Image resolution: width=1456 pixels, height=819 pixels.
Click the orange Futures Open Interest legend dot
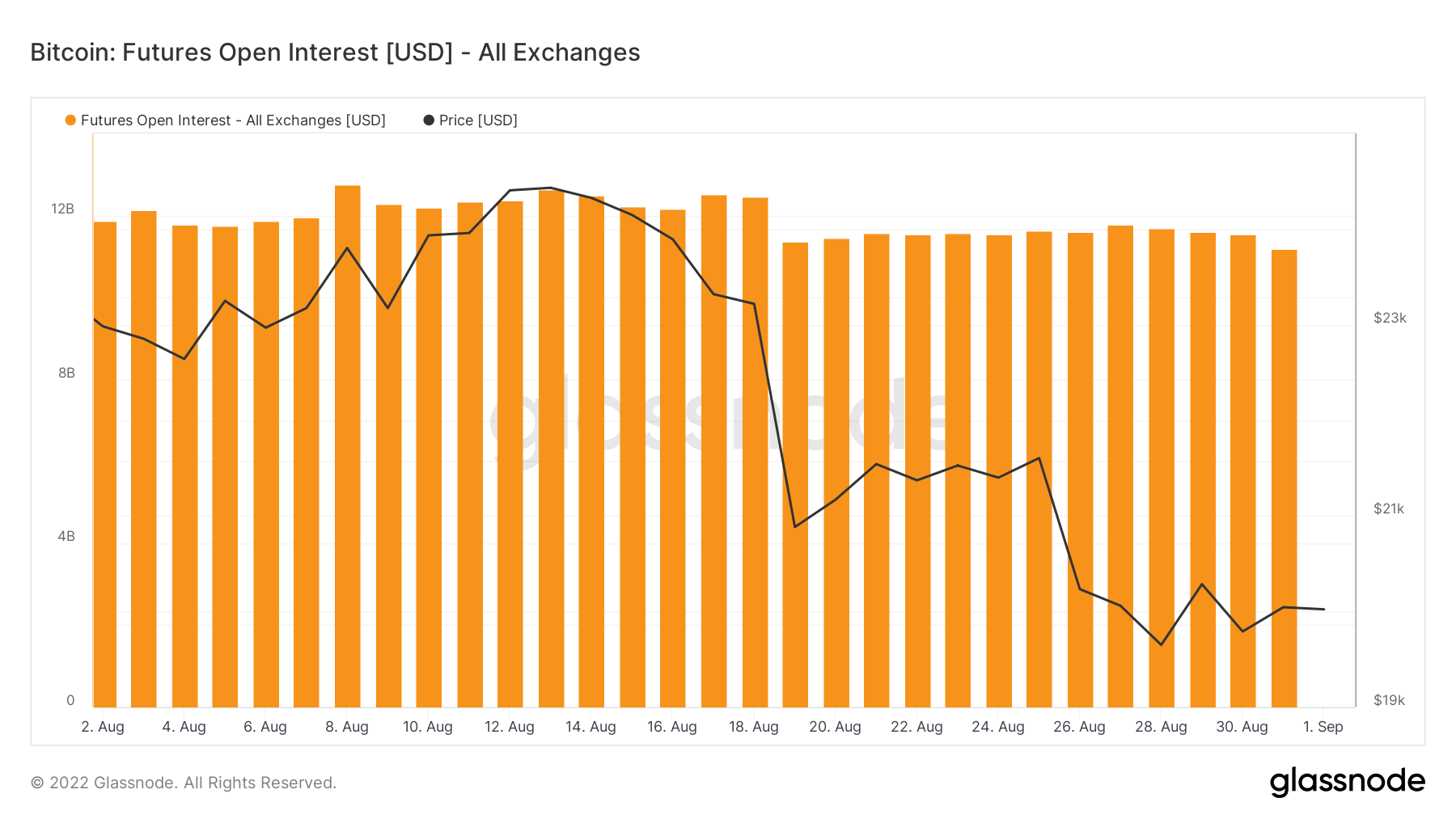[x=70, y=120]
